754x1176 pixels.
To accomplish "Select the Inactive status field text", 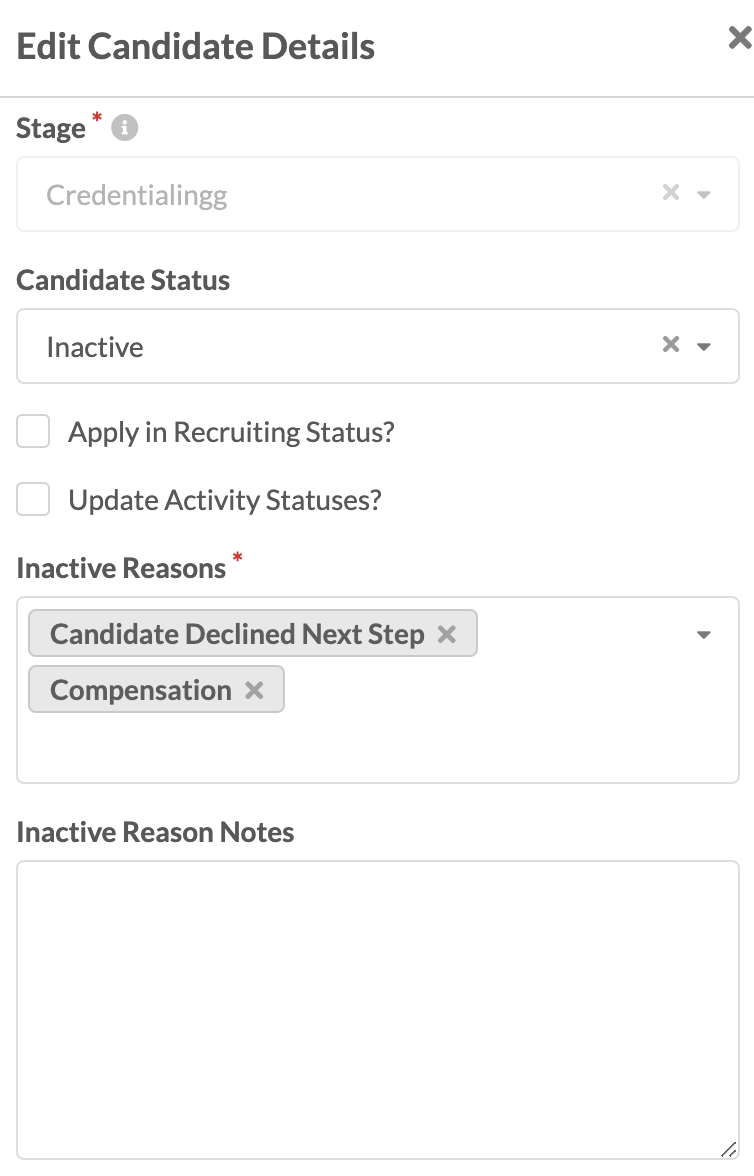I will pos(95,347).
